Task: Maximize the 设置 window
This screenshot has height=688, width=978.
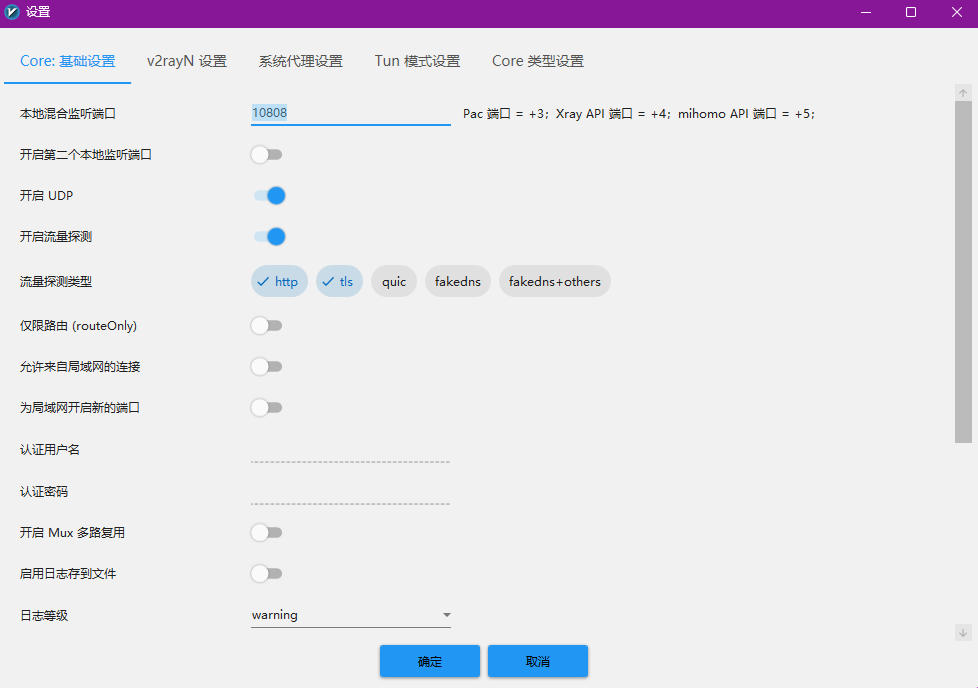Action: 911,12
